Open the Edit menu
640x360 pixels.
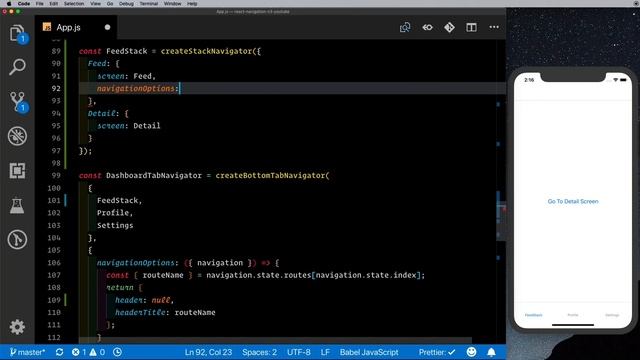[53, 3]
